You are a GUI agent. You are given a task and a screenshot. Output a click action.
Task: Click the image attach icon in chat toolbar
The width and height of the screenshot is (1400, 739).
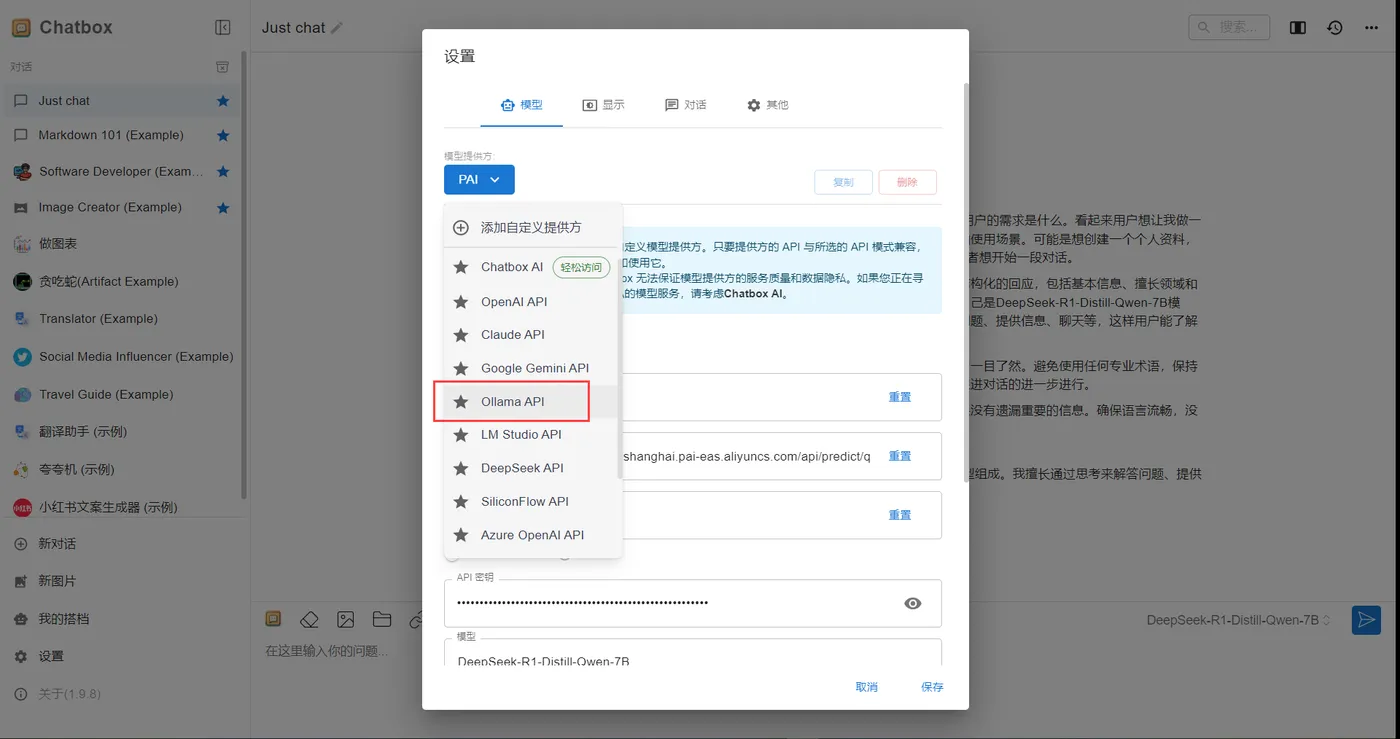(x=345, y=620)
